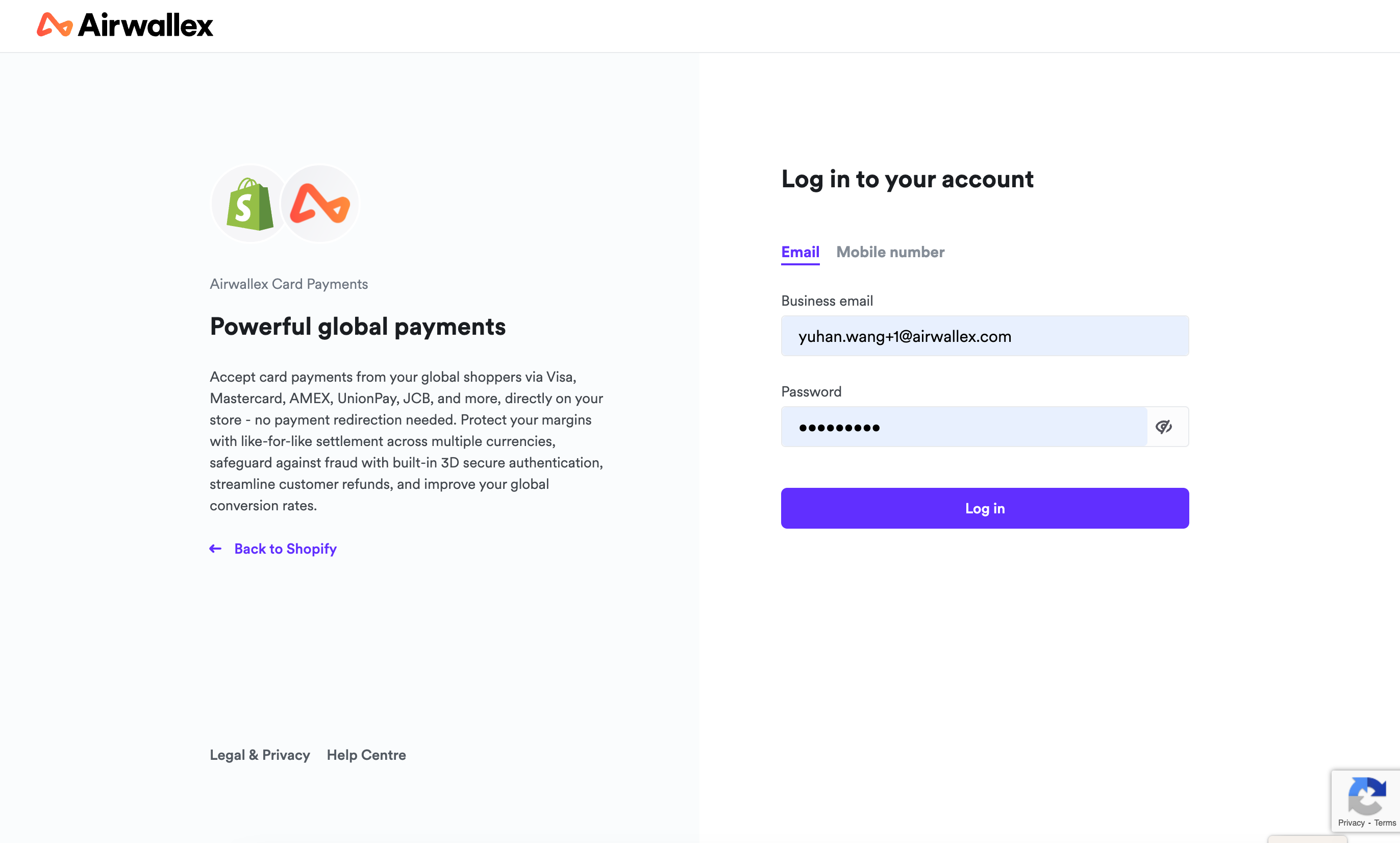1400x843 pixels.
Task: Switch to the Mobile number tab
Action: click(889, 252)
